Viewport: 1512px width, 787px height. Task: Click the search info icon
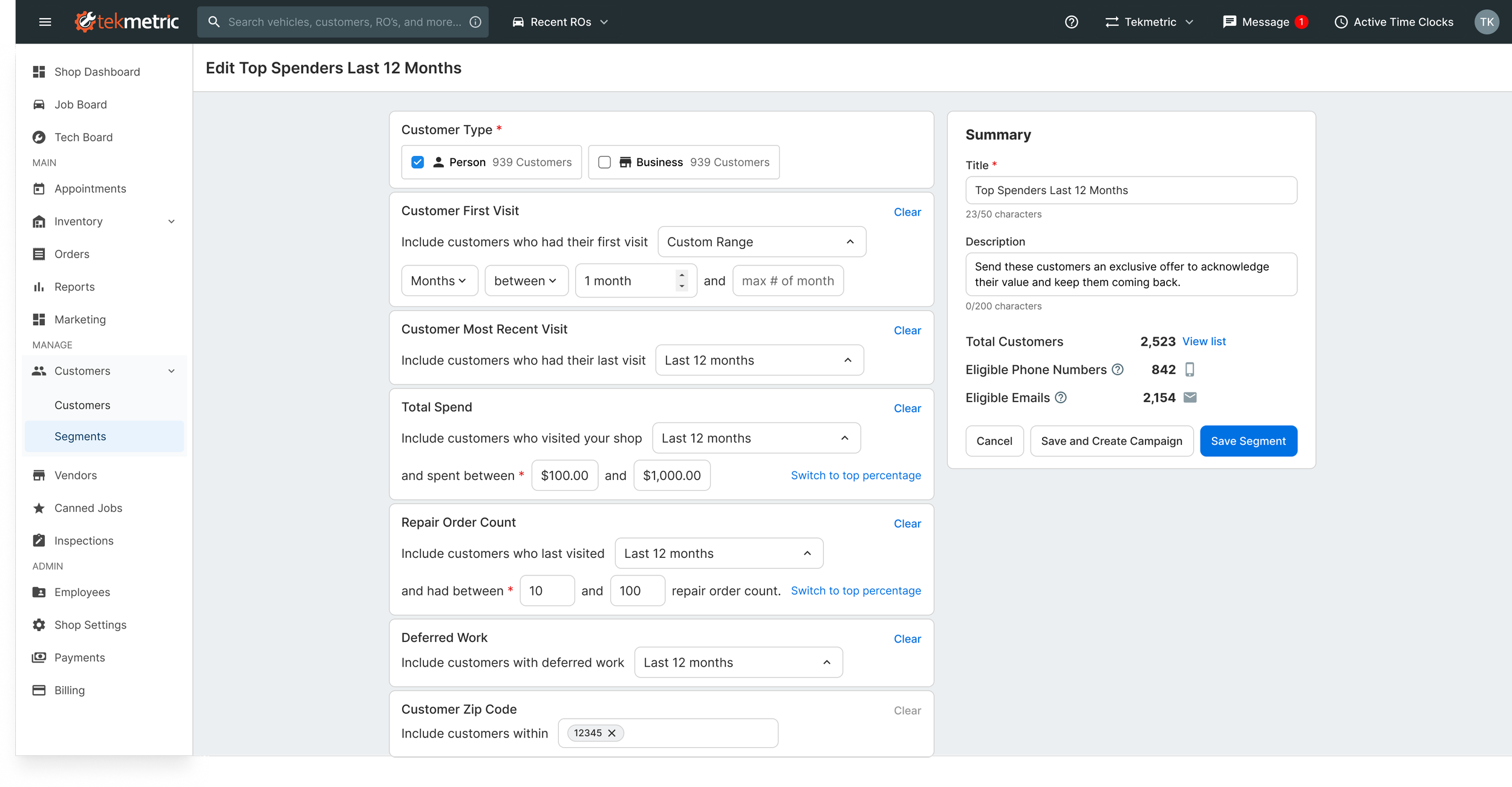pyautogui.click(x=476, y=22)
